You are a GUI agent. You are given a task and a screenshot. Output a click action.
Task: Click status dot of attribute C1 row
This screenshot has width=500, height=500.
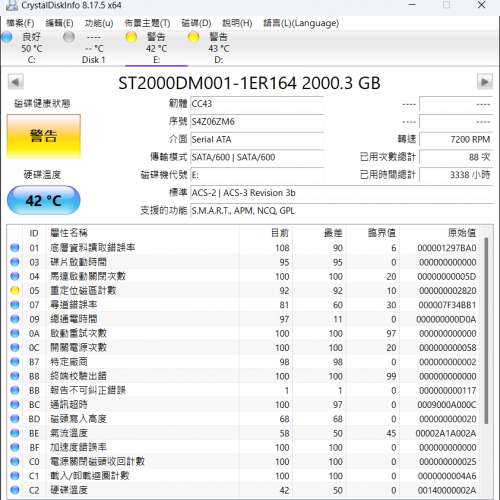(x=15, y=476)
